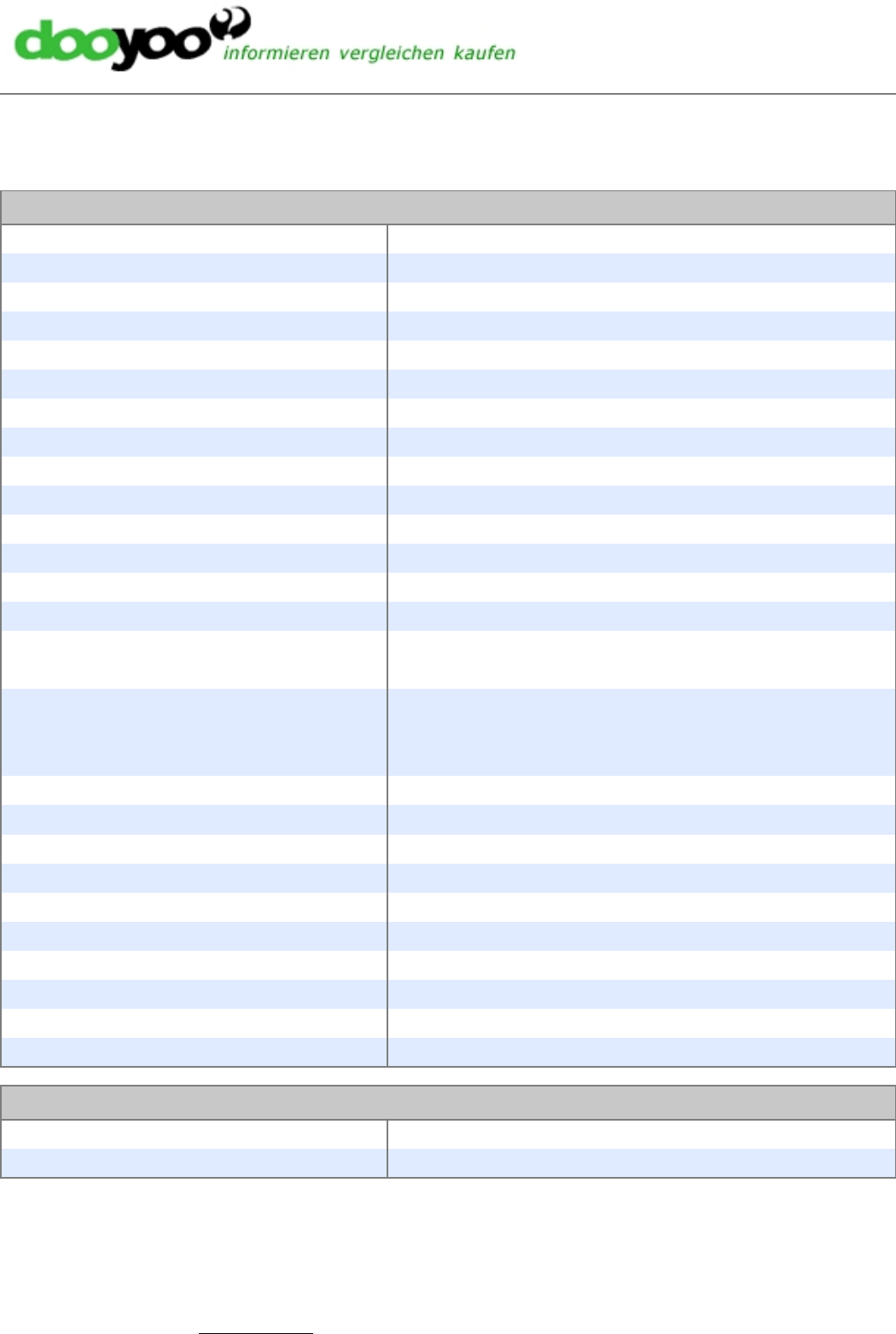Click the short underlined link at the page bottom
The image size is (896, 1334).
pyautogui.click(x=256, y=1331)
